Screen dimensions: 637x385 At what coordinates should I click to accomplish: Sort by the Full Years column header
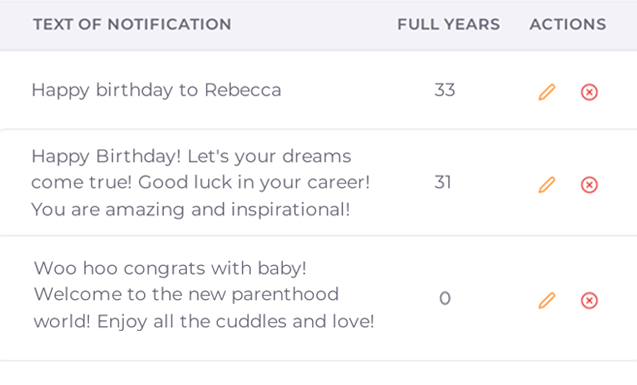(448, 24)
